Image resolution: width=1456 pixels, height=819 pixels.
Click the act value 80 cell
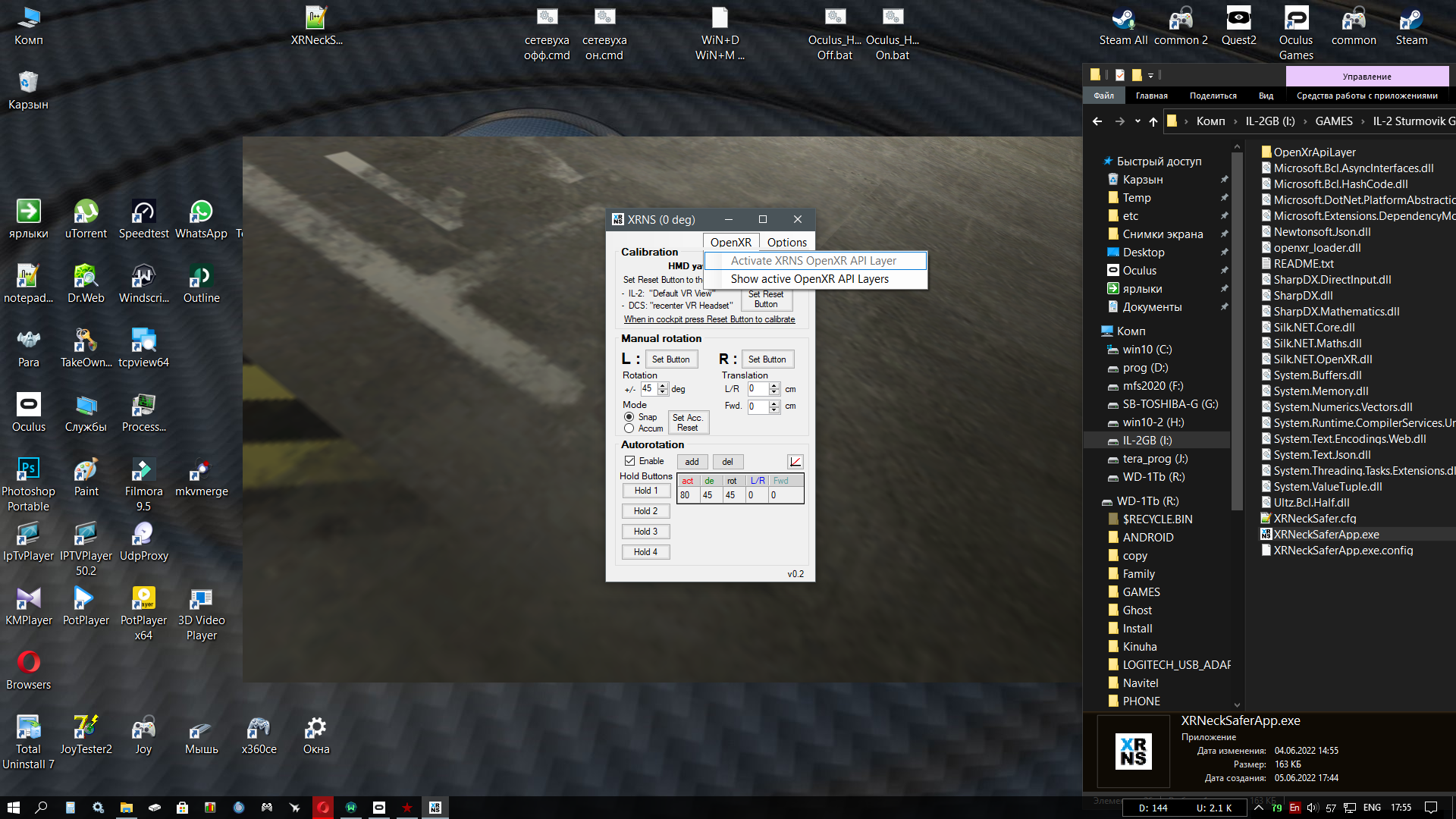click(688, 495)
